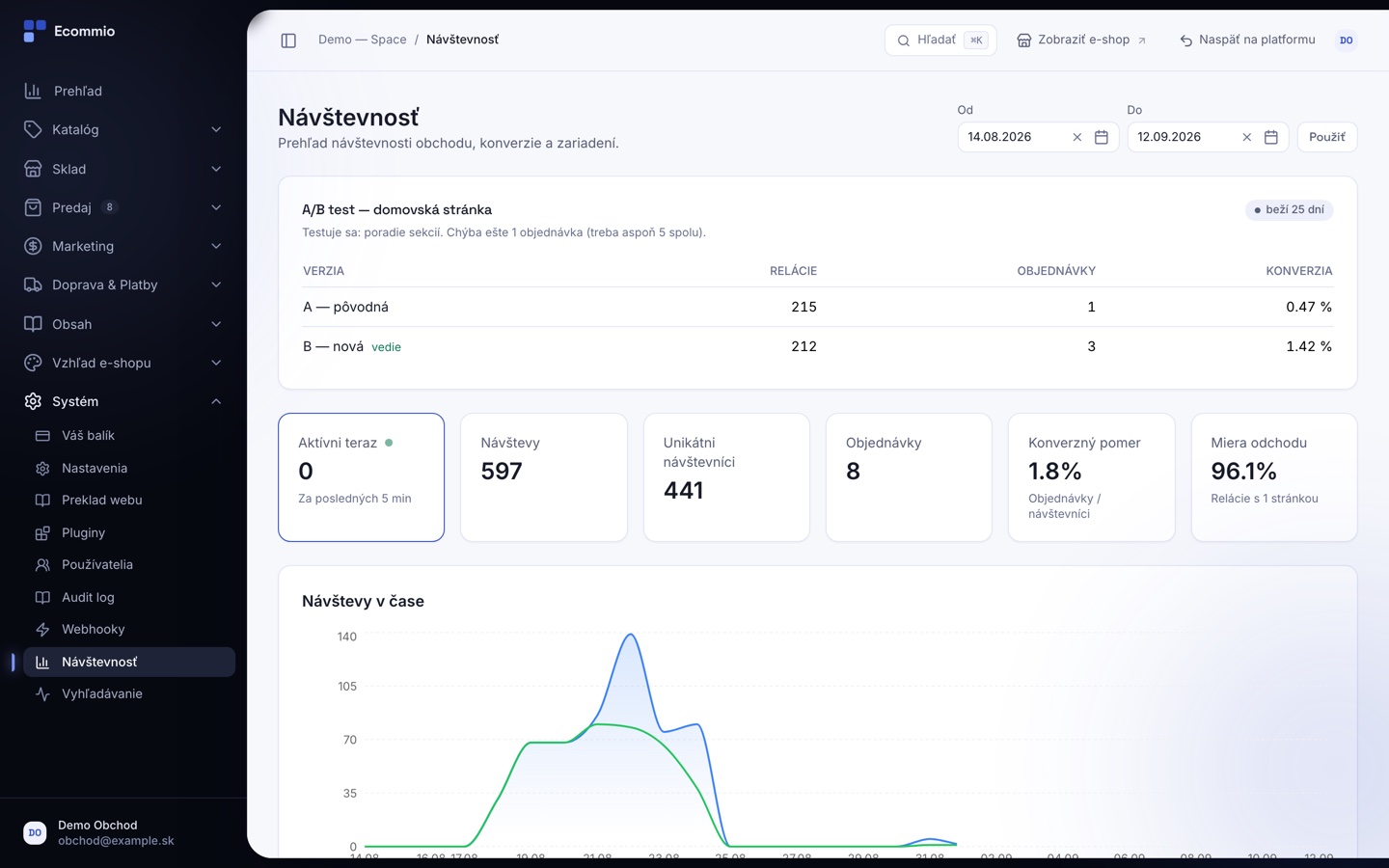Image resolution: width=1389 pixels, height=868 pixels.
Task: Click the Demo Obchod account footer
Action: point(123,832)
